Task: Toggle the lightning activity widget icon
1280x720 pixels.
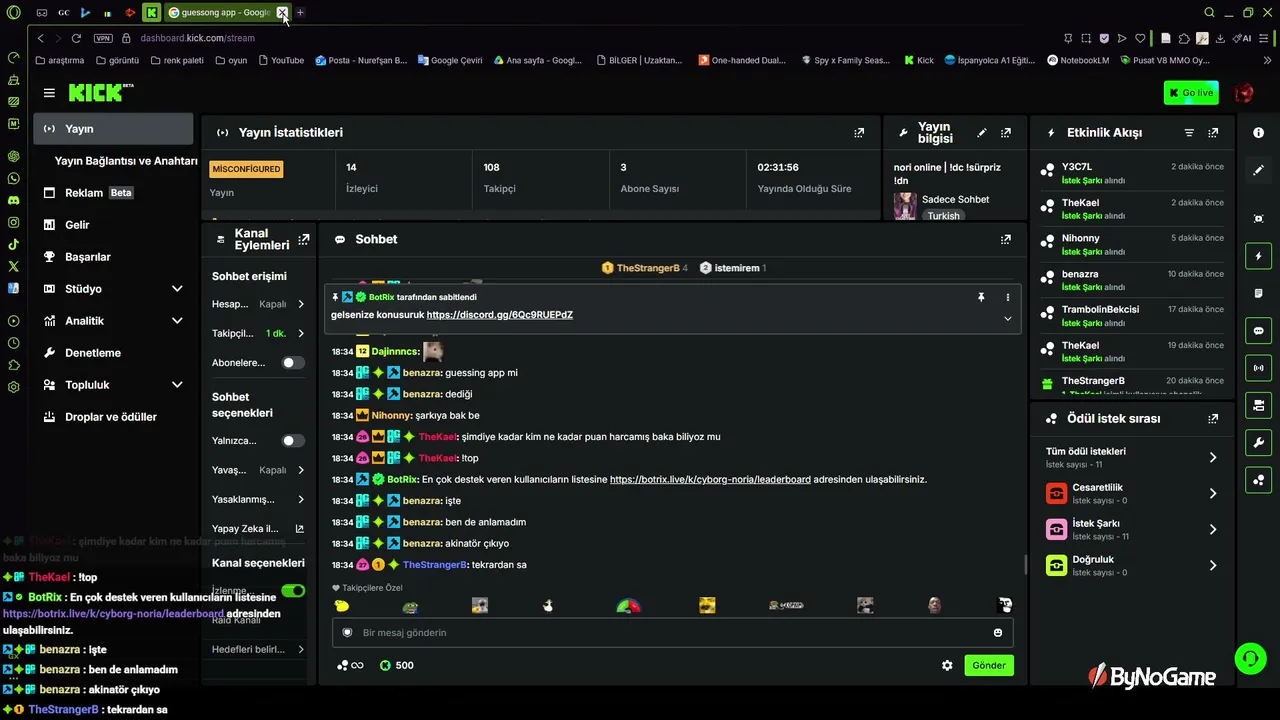Action: click(1258, 256)
